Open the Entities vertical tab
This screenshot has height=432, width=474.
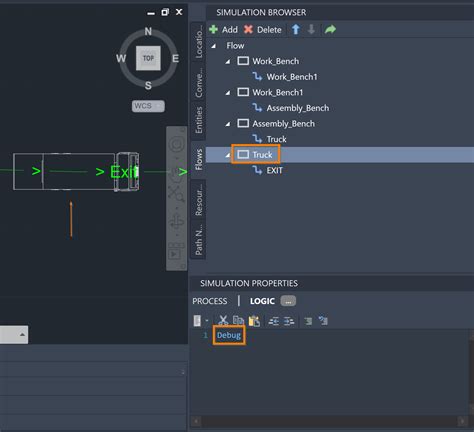pos(199,120)
